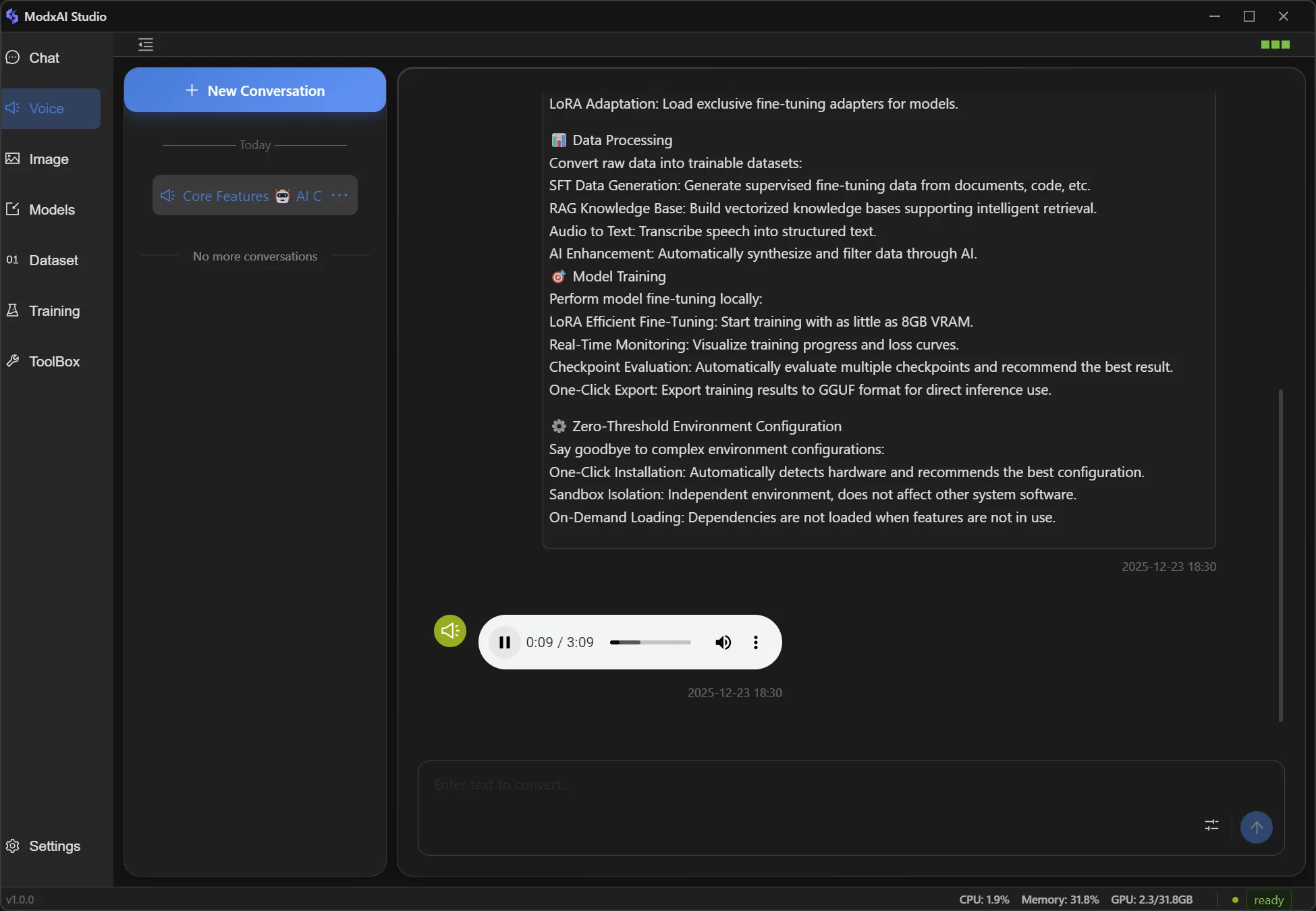Open the Core Features conversation options ellipsis
Image resolution: width=1316 pixels, height=911 pixels.
339,196
